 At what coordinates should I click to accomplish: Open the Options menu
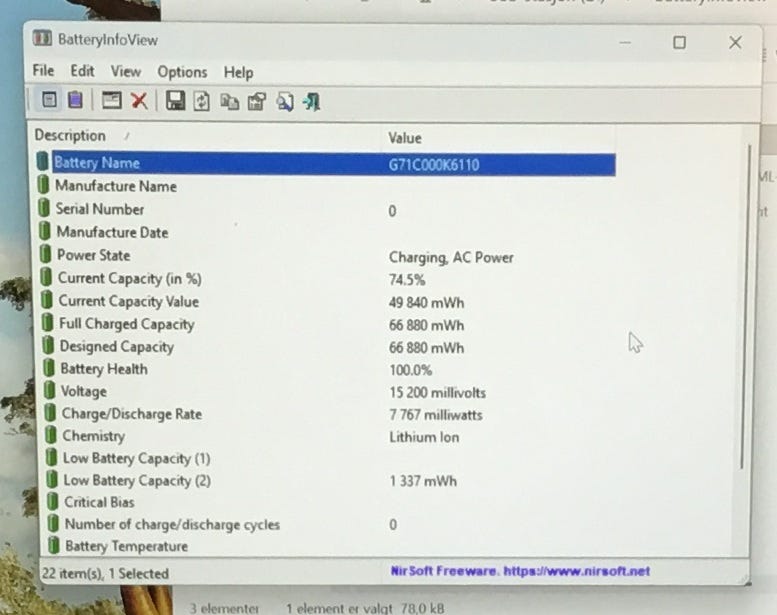click(182, 72)
